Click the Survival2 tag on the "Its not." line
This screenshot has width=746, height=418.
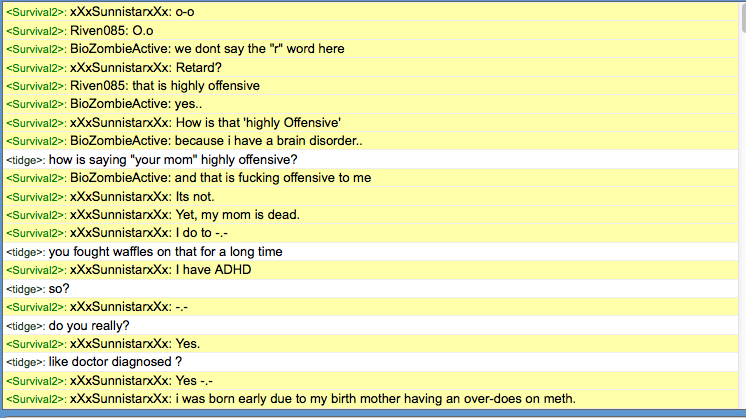tap(36, 196)
